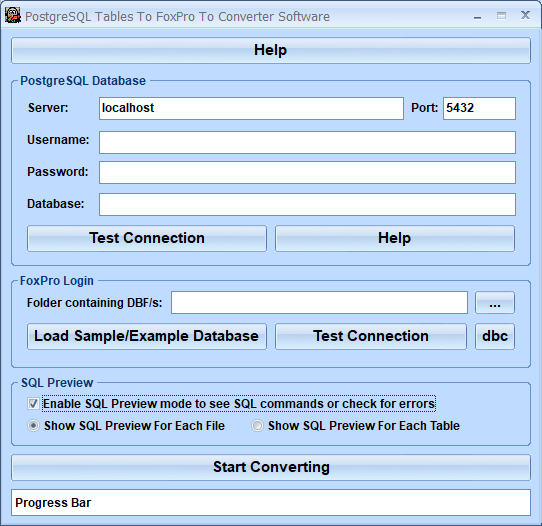The image size is (542, 526).
Task: Click the Username: label text
Action: pyautogui.click(x=58, y=140)
